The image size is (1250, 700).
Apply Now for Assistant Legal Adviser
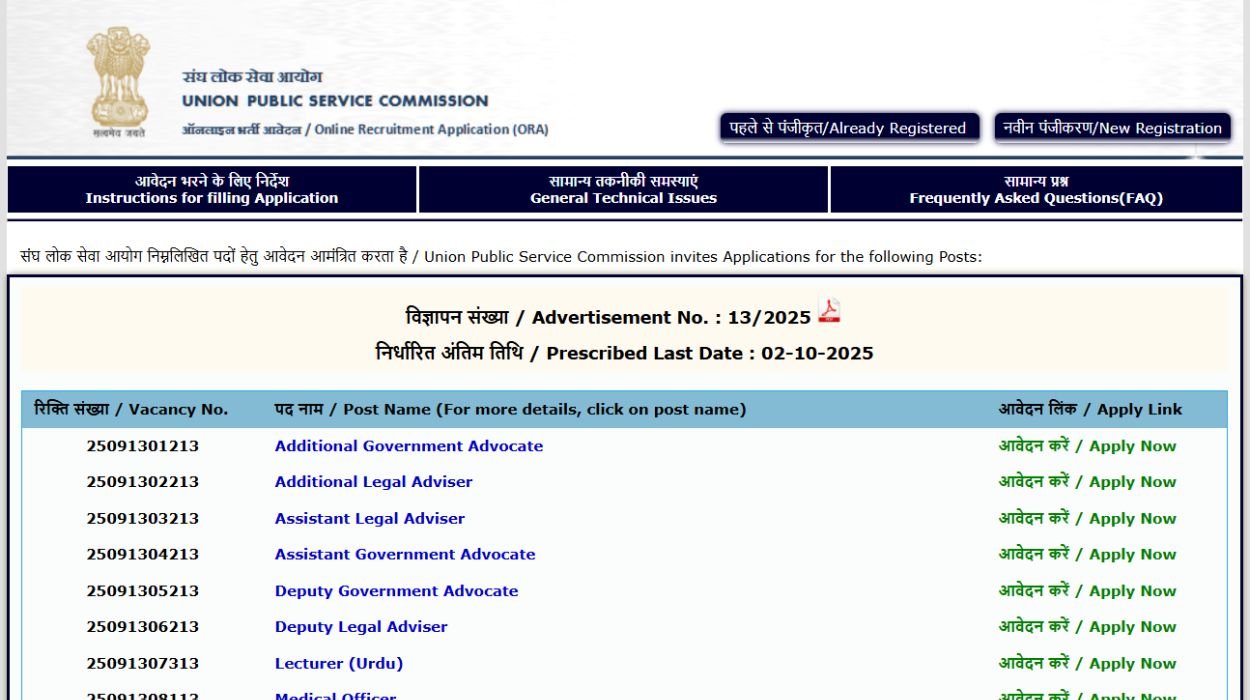pyautogui.click(x=1086, y=518)
